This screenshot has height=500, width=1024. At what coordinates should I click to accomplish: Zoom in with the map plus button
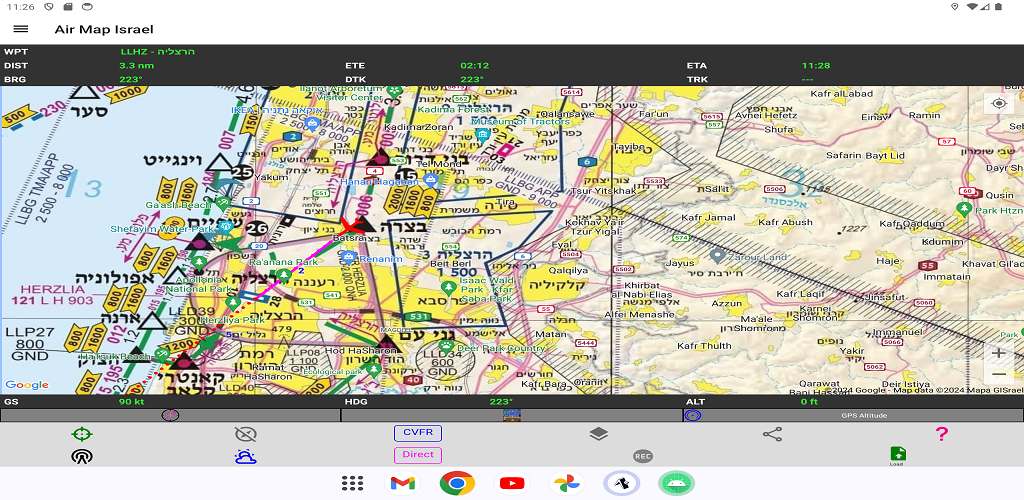tap(999, 353)
